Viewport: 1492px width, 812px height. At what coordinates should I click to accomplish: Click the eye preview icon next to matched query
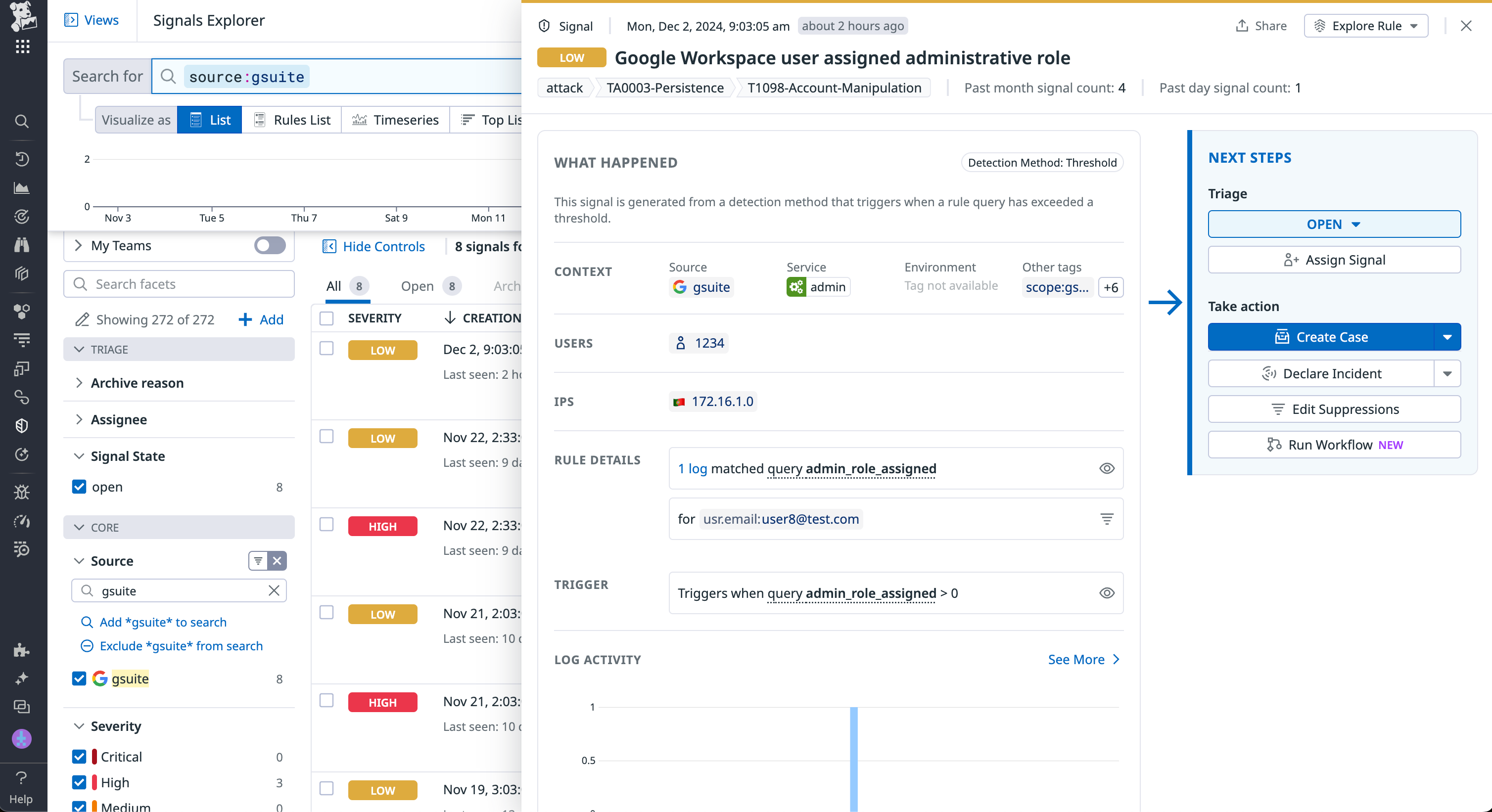pos(1107,468)
